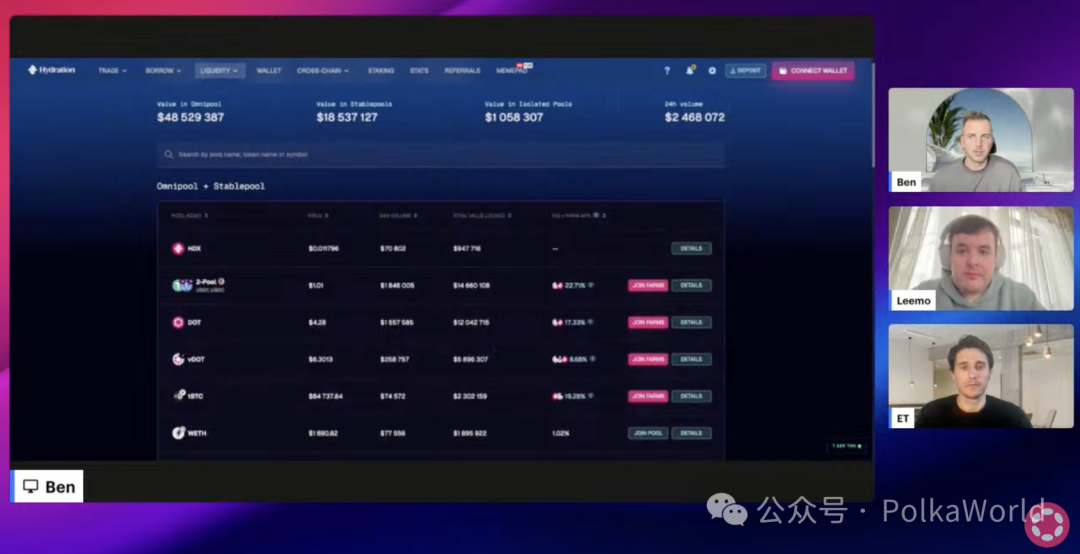Click the WETH token icon
The image size is (1080, 554).
click(178, 433)
